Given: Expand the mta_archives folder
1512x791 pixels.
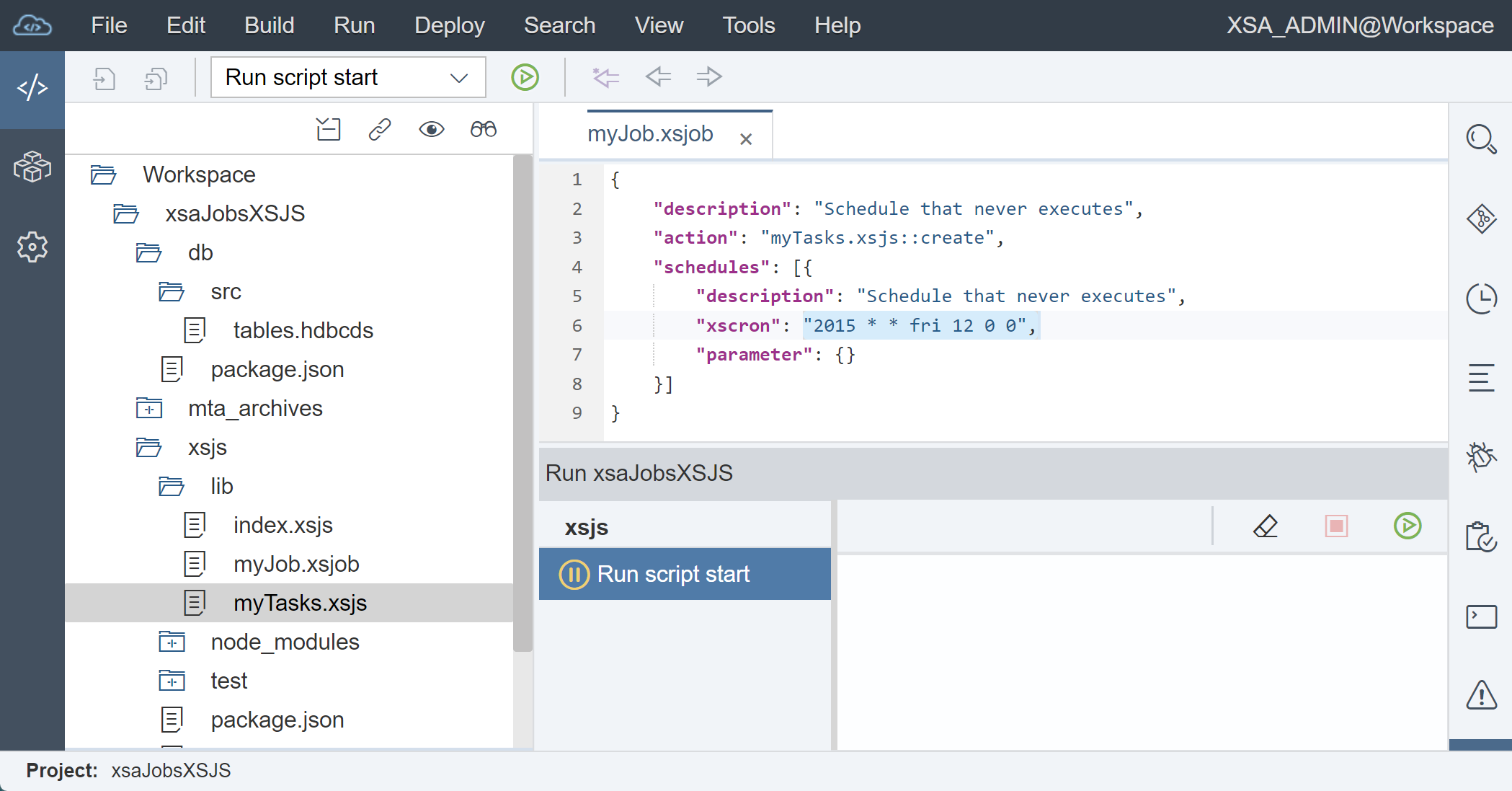Looking at the screenshot, I should [x=149, y=409].
